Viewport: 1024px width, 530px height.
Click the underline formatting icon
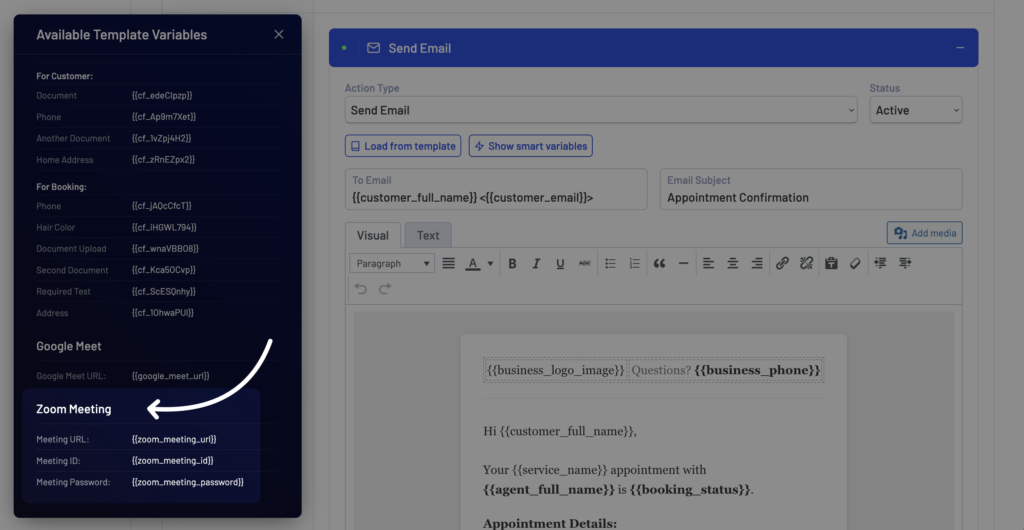point(560,264)
